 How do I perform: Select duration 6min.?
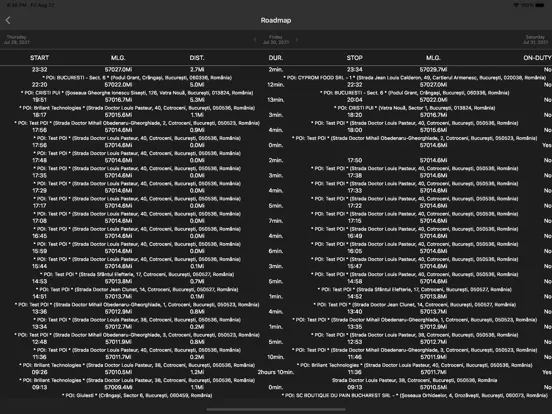point(276,251)
